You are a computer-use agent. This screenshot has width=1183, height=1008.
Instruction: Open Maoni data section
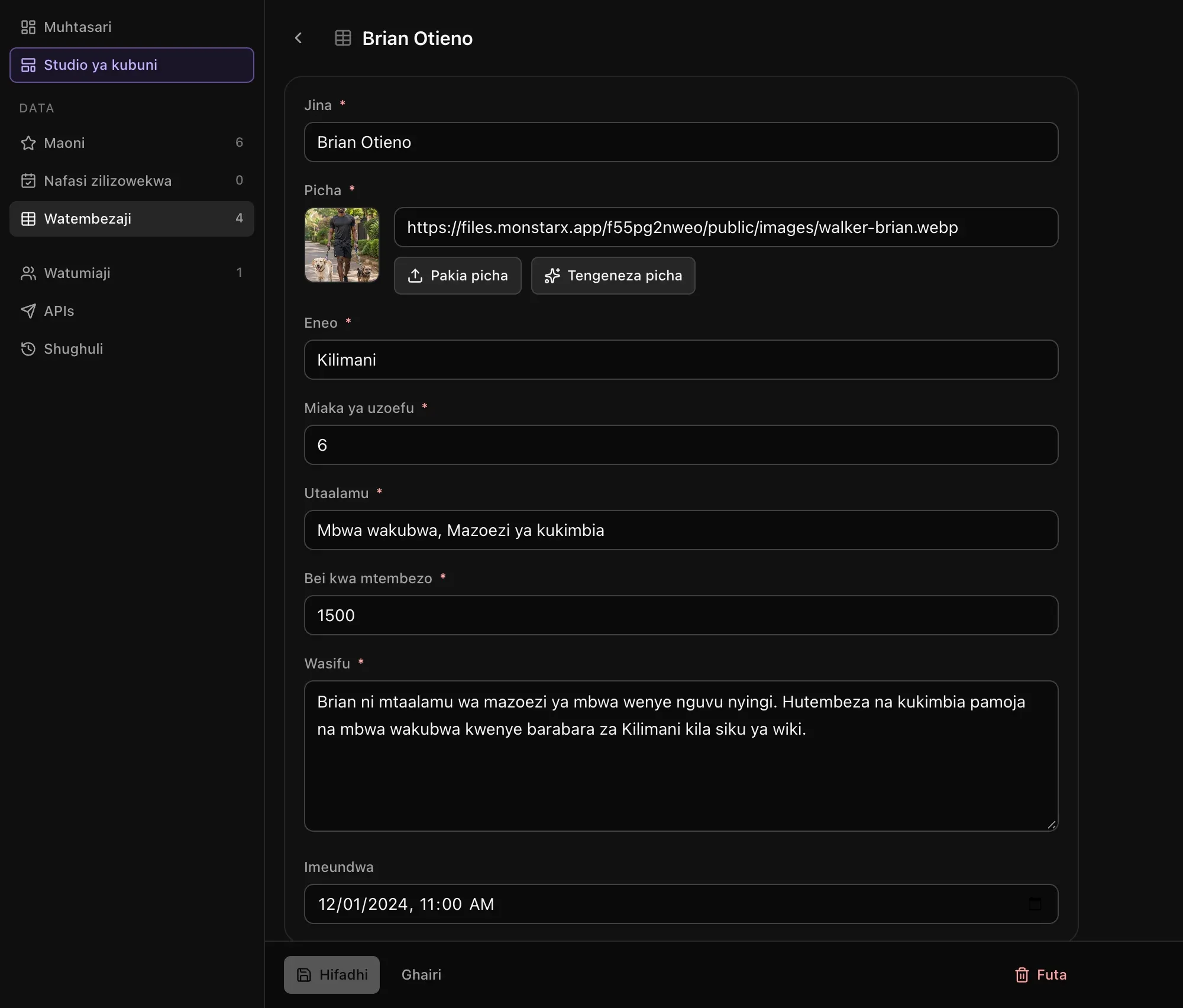click(x=131, y=143)
